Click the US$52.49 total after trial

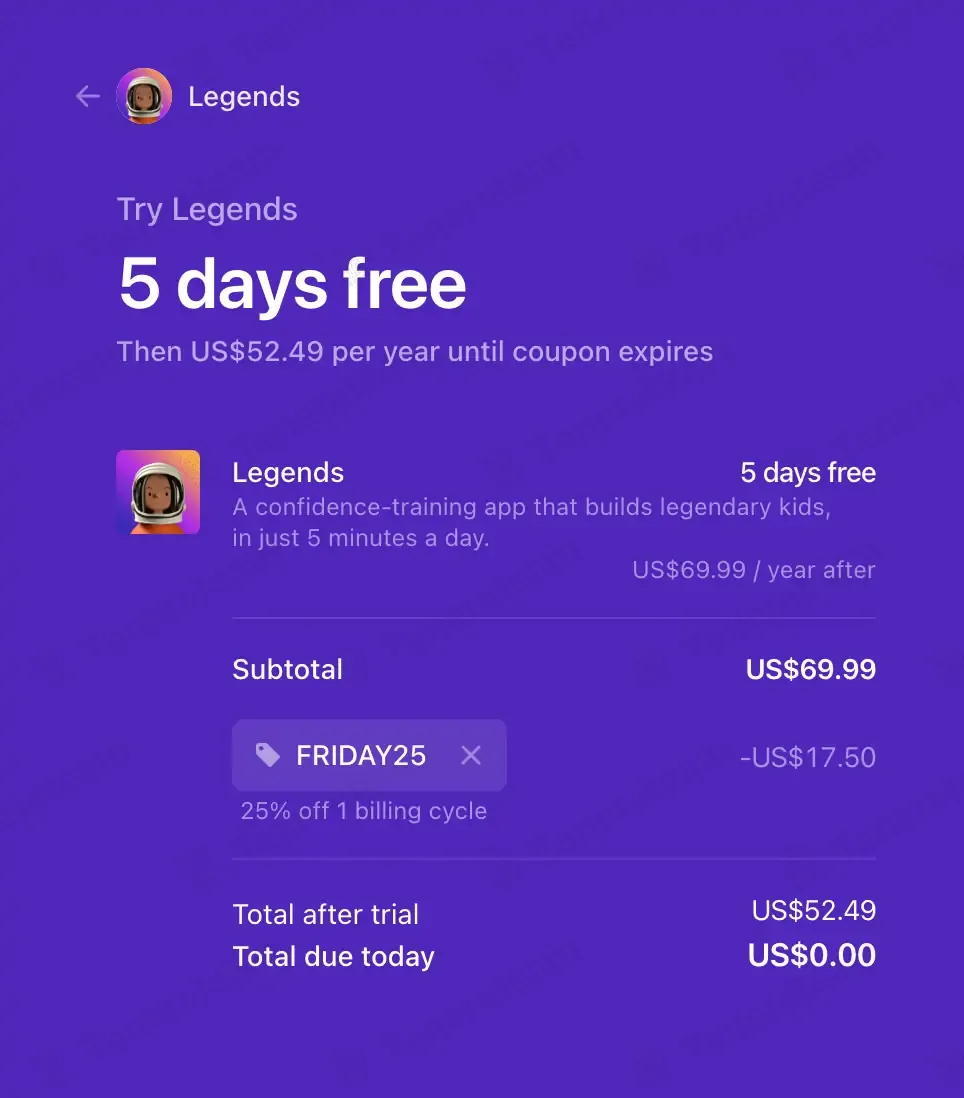pos(813,910)
